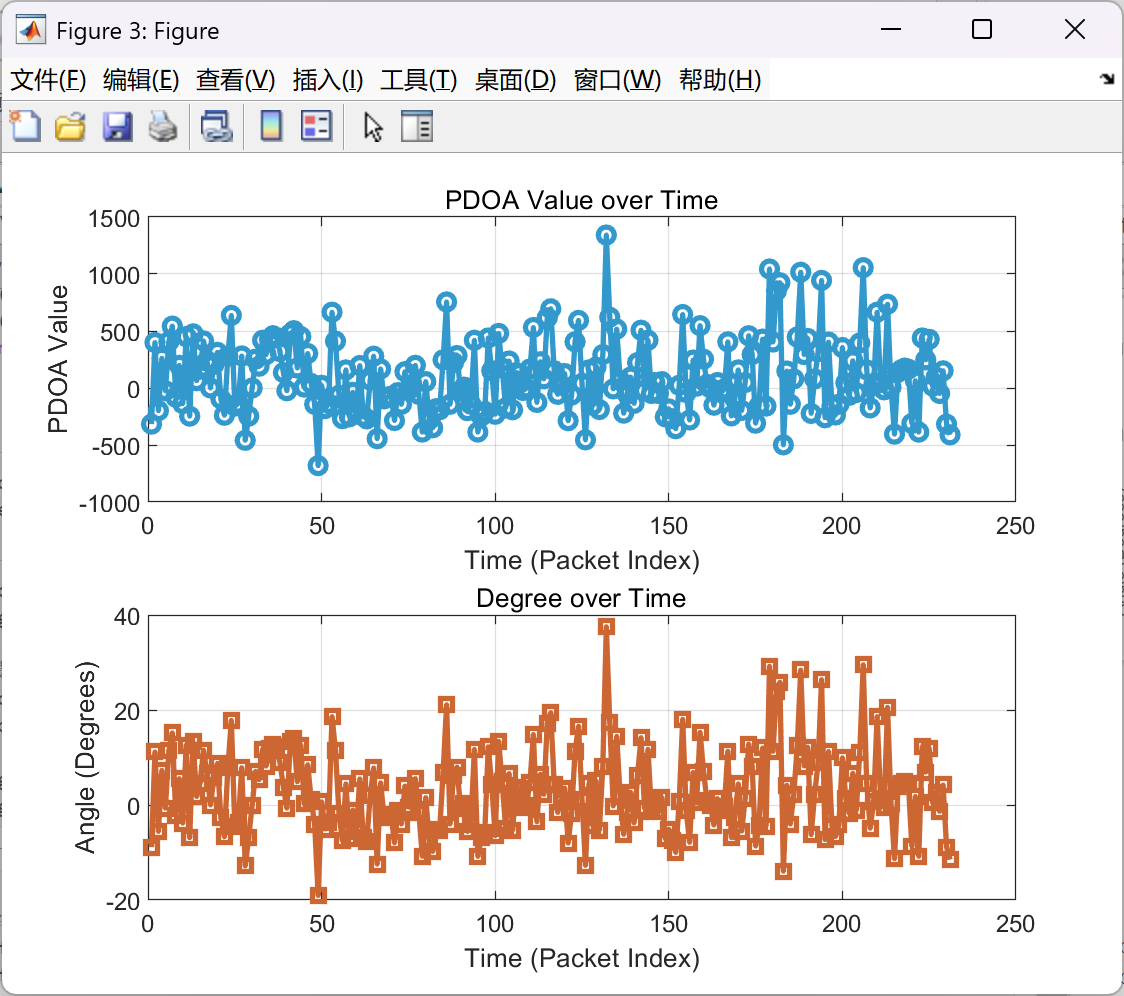Open the 窗口(W) menu
This screenshot has width=1124, height=996.
pos(617,80)
